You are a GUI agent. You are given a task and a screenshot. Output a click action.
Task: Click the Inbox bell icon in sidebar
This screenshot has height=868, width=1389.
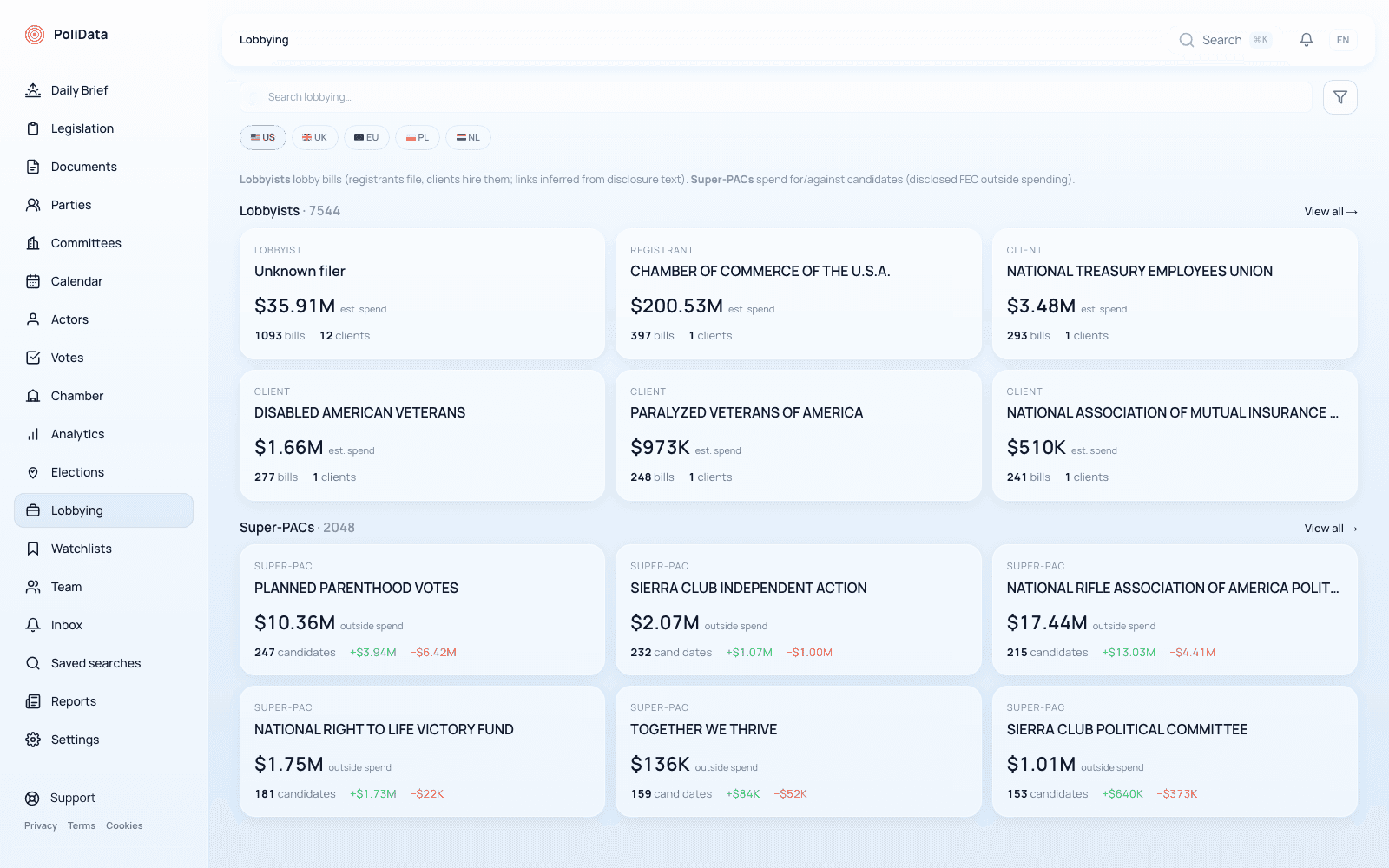[x=33, y=625]
